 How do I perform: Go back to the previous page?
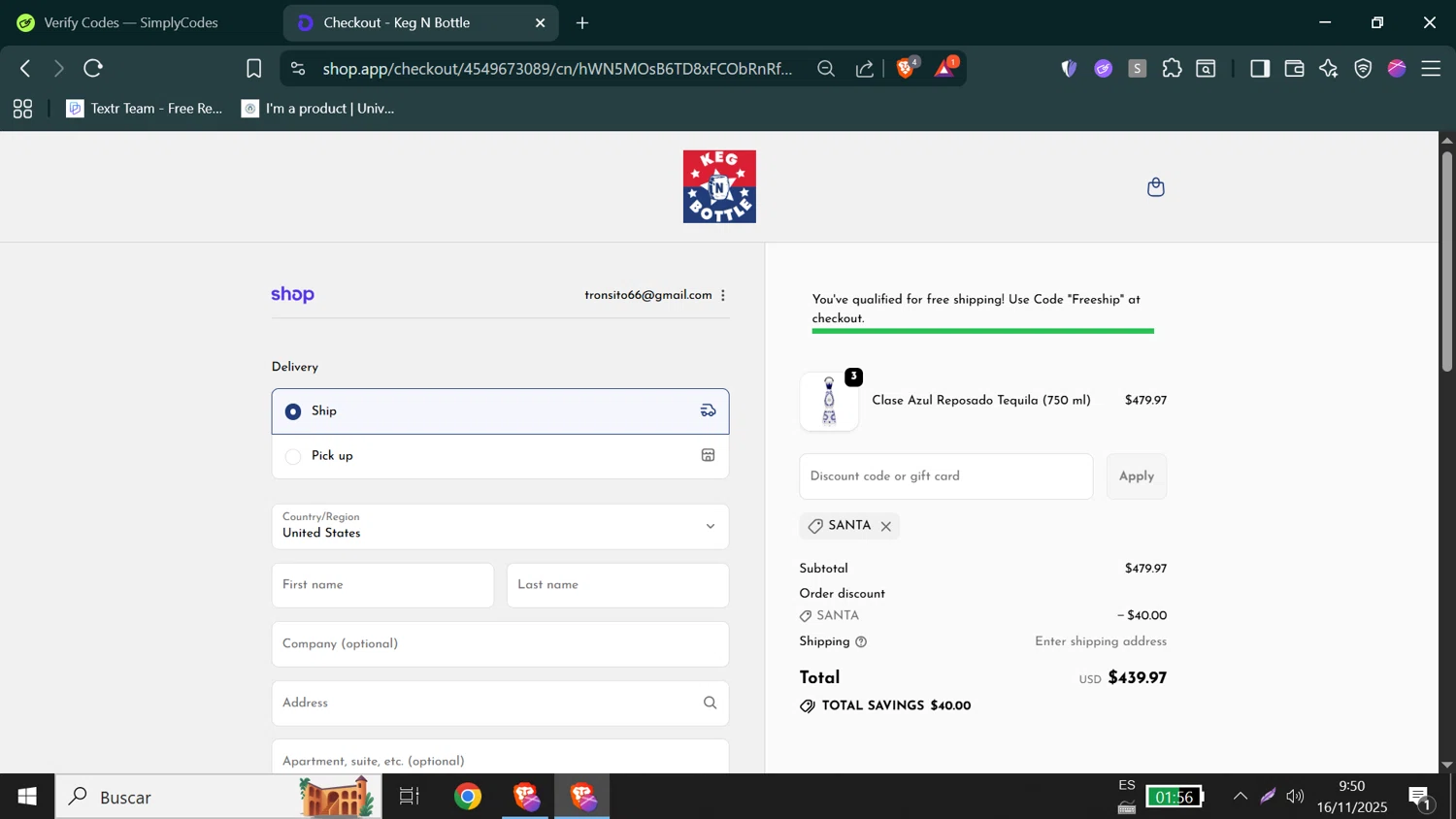click(25, 68)
